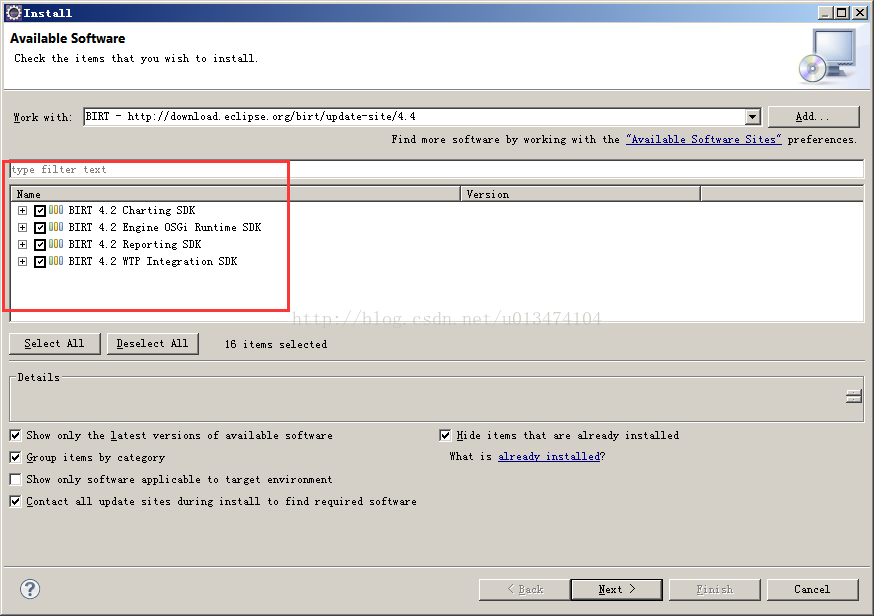The height and width of the screenshot is (616, 874).
Task: Toggle Hide items that are already installed
Action: [445, 435]
